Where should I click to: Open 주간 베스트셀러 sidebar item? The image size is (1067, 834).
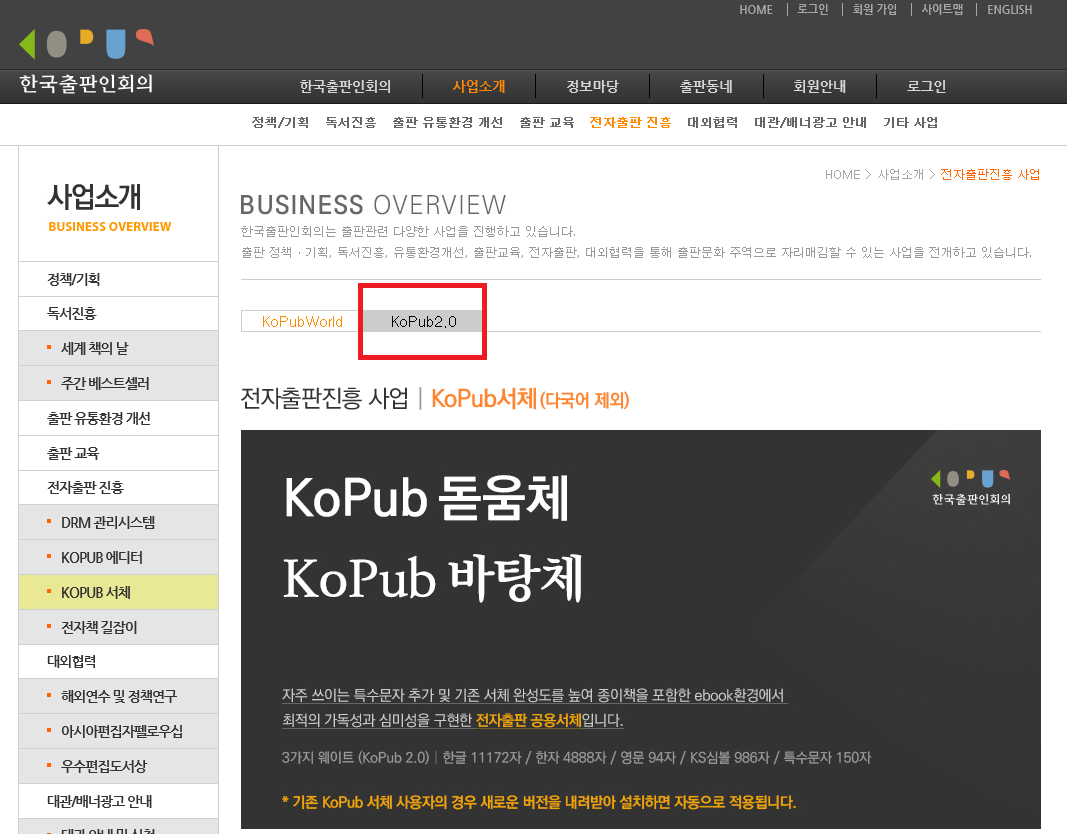118,384
